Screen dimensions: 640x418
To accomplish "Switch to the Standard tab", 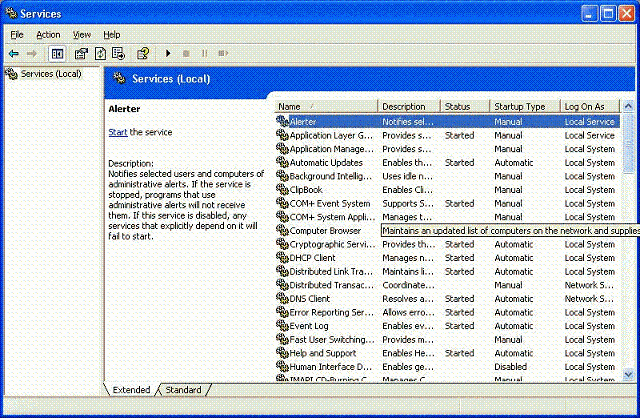I will pos(183,390).
